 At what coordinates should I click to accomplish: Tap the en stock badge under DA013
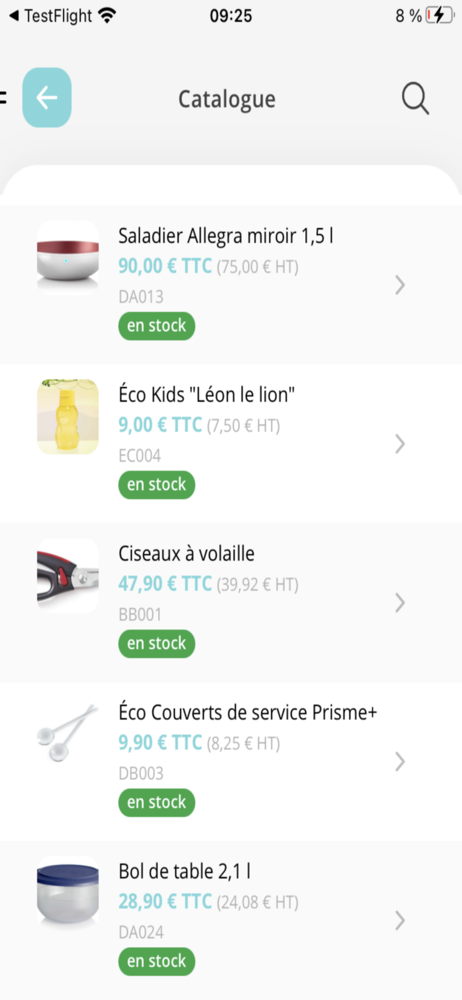tap(156, 326)
